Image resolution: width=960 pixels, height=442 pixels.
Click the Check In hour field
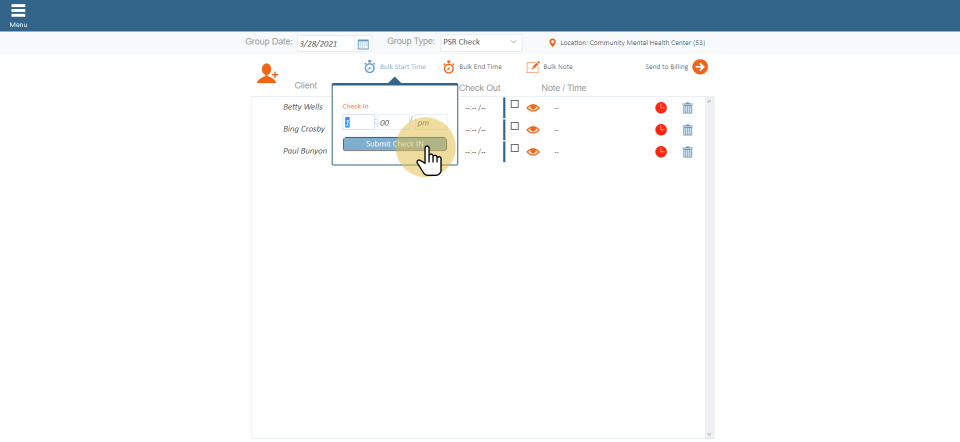(357, 123)
